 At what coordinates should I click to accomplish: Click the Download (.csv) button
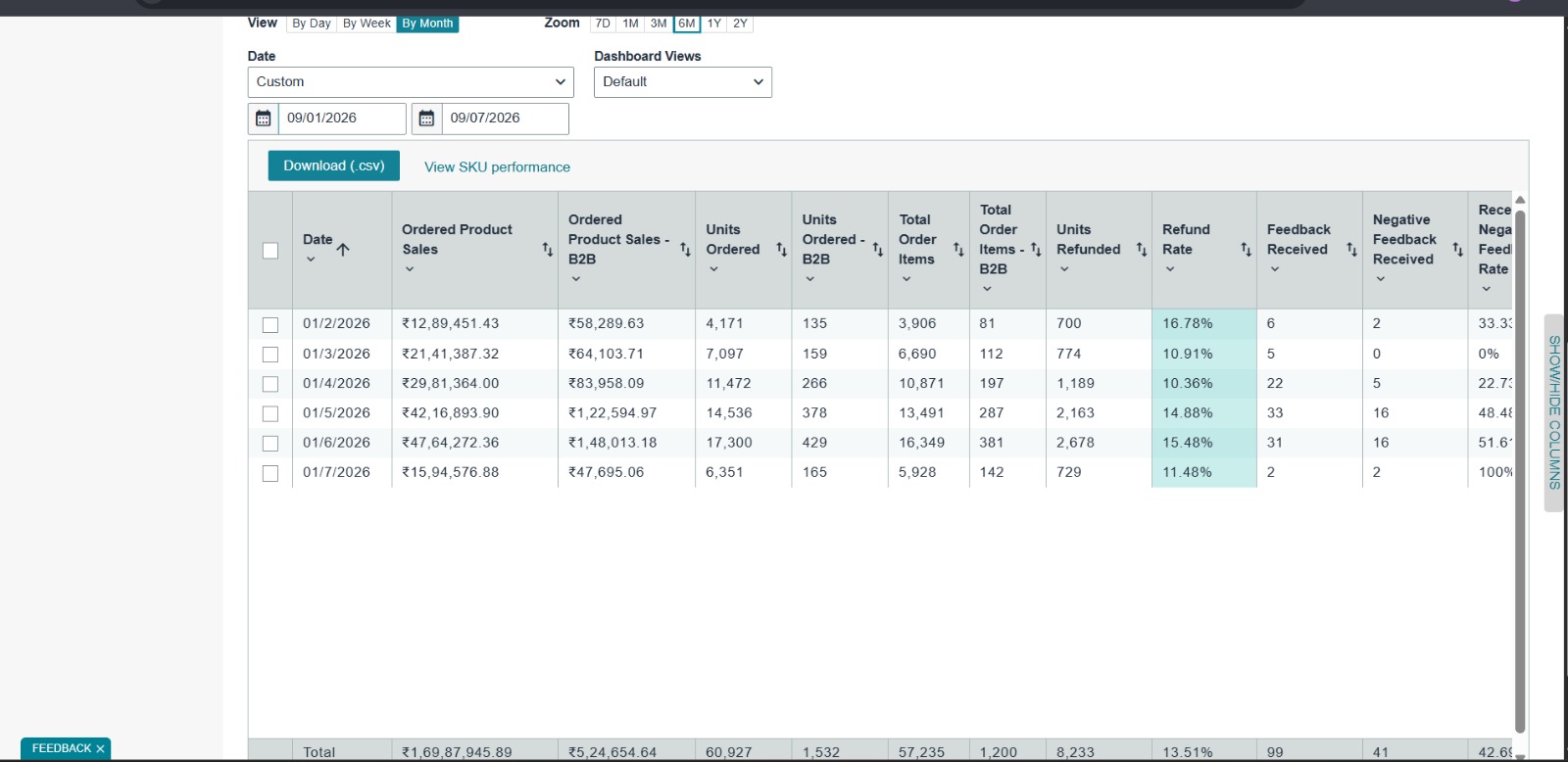[334, 166]
